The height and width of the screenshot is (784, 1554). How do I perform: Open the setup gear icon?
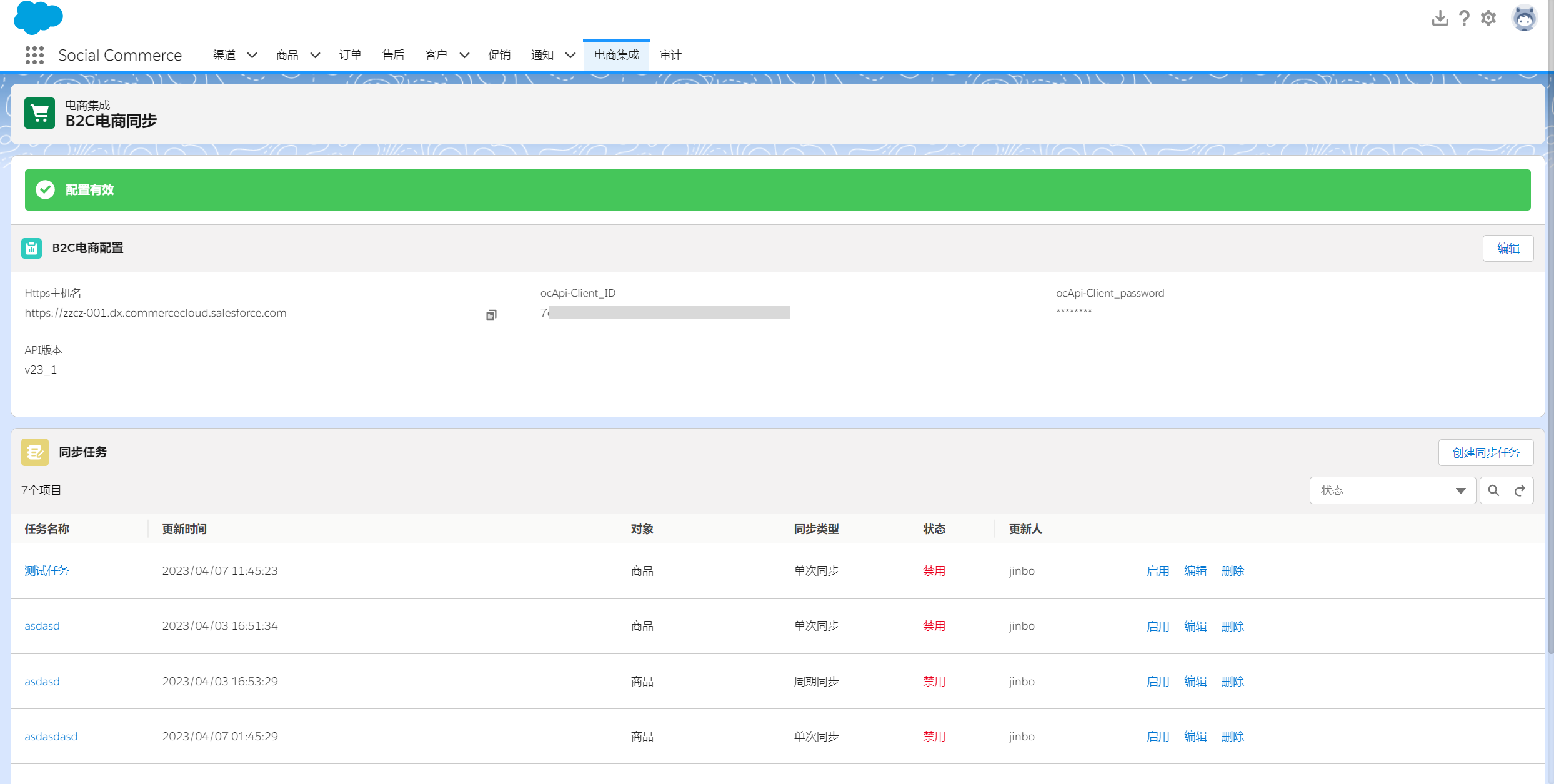point(1488,18)
